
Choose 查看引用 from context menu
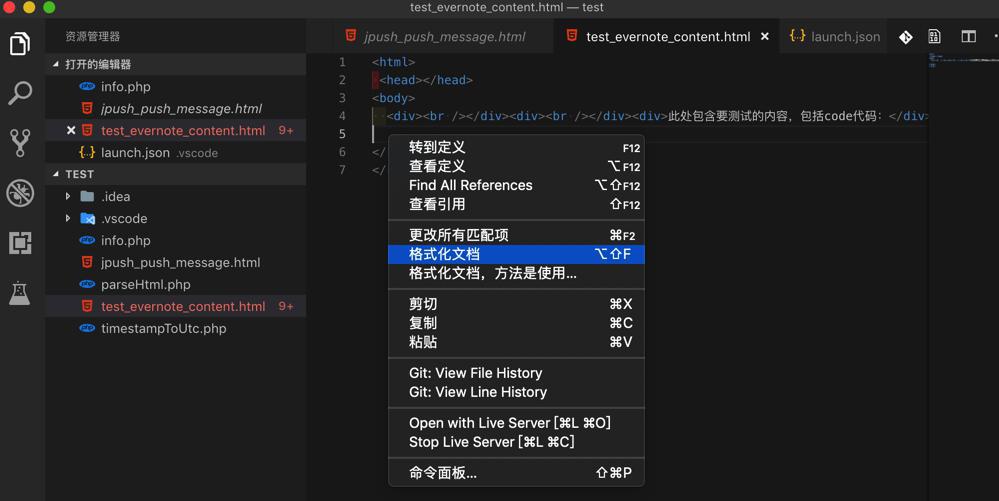pyautogui.click(x=516, y=205)
